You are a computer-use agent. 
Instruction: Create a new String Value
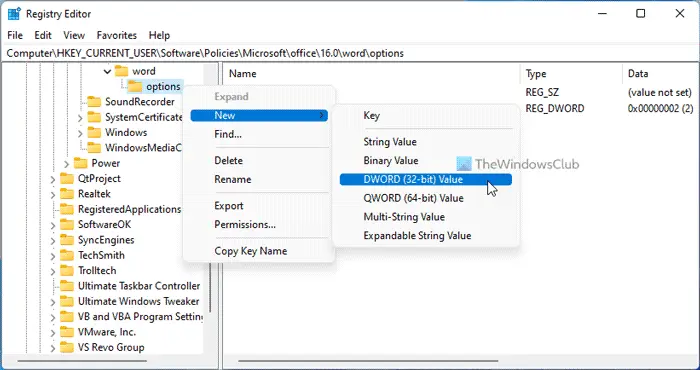tap(426, 142)
